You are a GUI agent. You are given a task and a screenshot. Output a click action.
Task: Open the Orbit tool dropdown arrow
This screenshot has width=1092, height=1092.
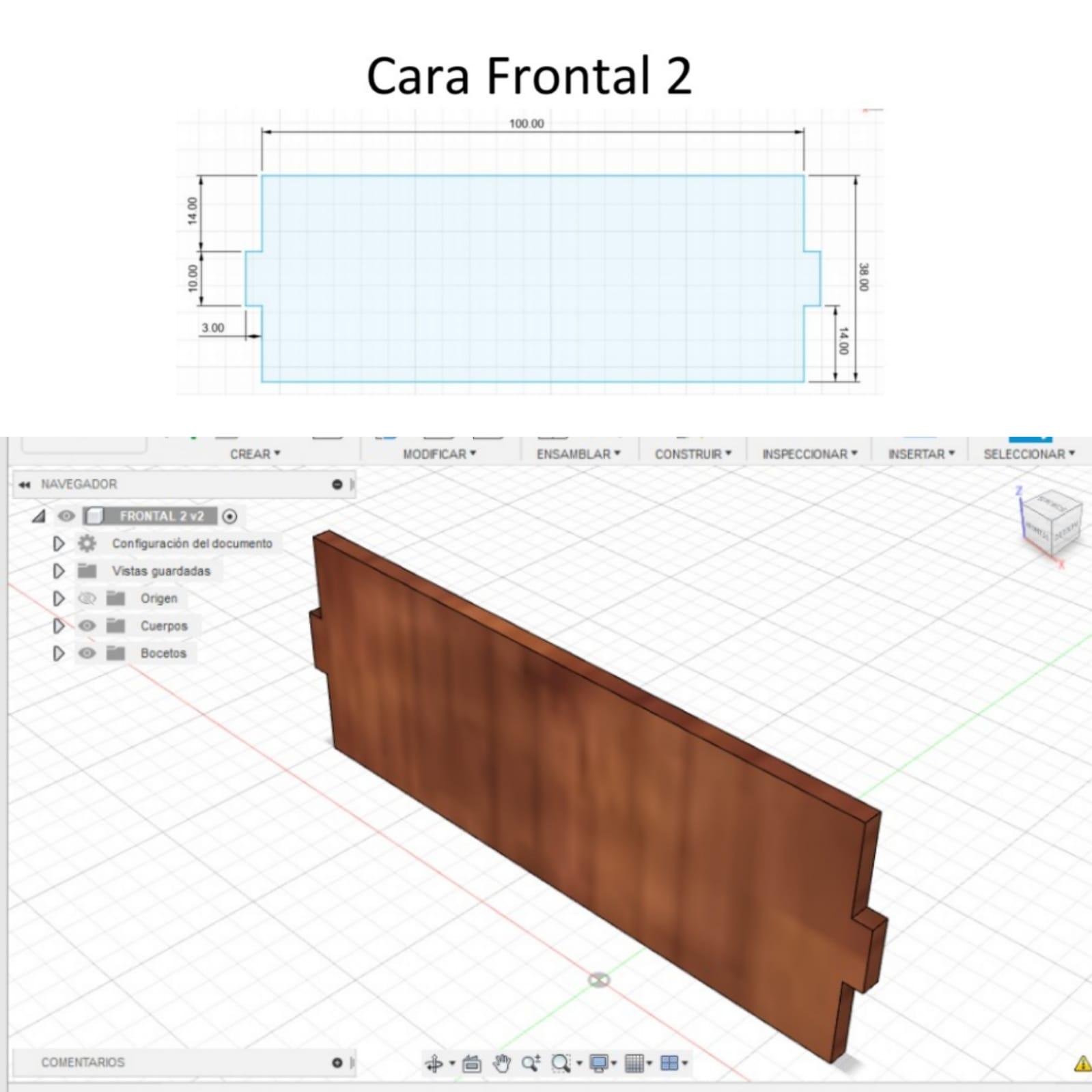click(x=452, y=1063)
